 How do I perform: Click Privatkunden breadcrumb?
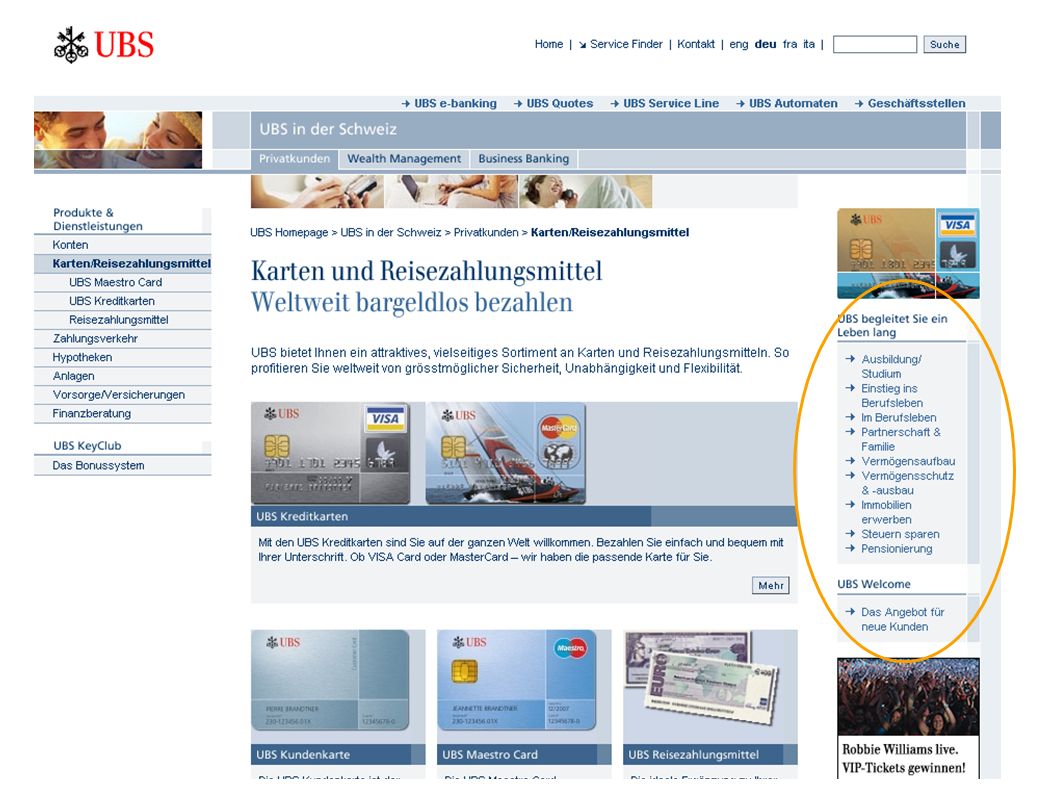tap(486, 232)
